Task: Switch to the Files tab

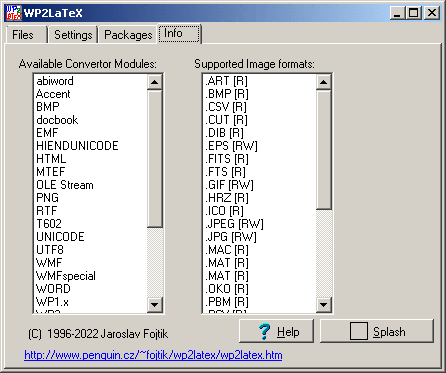Action: (26, 35)
